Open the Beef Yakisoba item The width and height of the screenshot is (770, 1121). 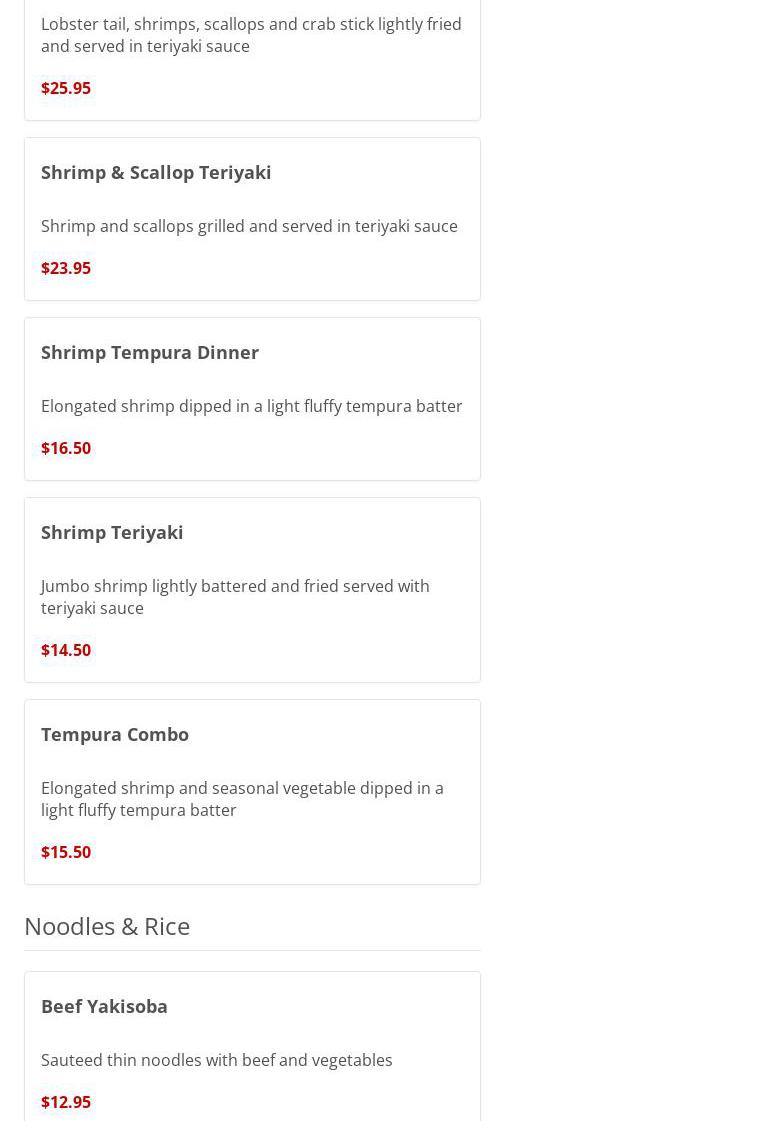point(104,1007)
